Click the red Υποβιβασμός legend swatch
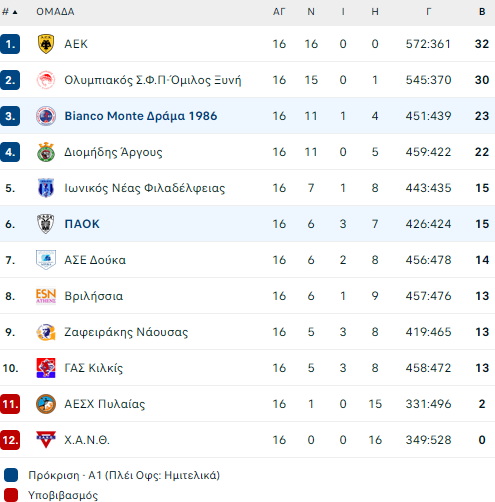 click(x=11, y=495)
